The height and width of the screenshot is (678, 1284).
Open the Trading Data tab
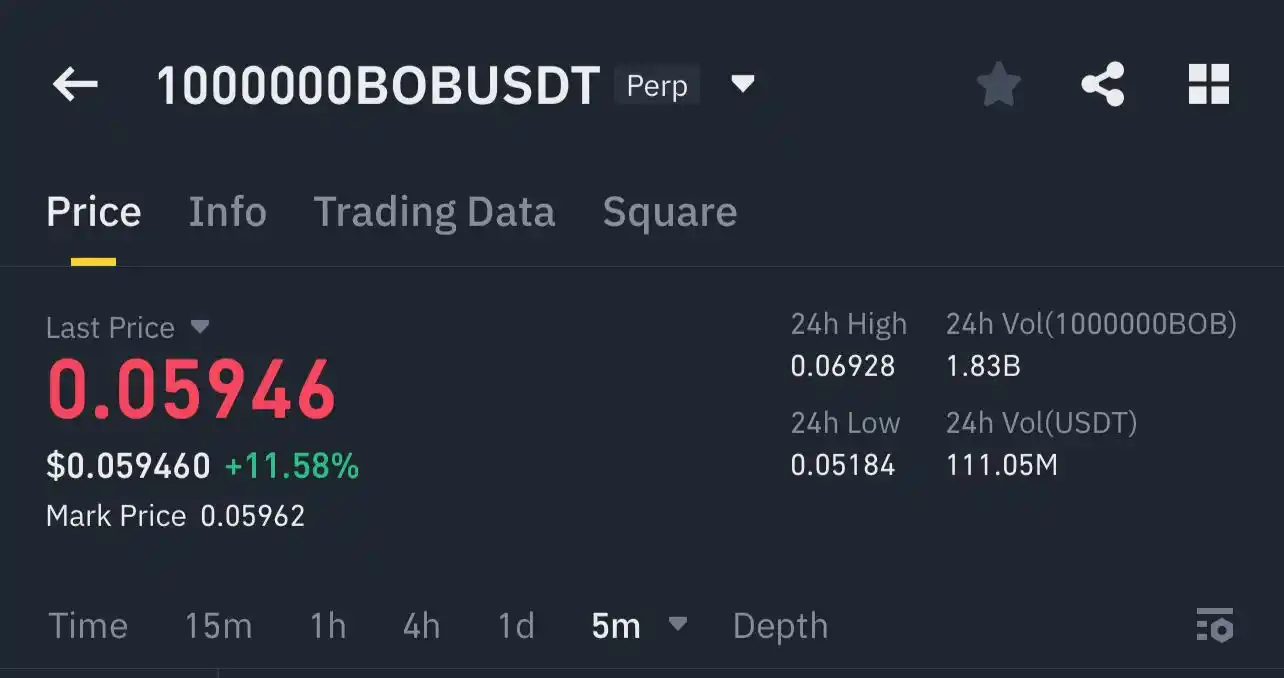pyautogui.click(x=434, y=212)
